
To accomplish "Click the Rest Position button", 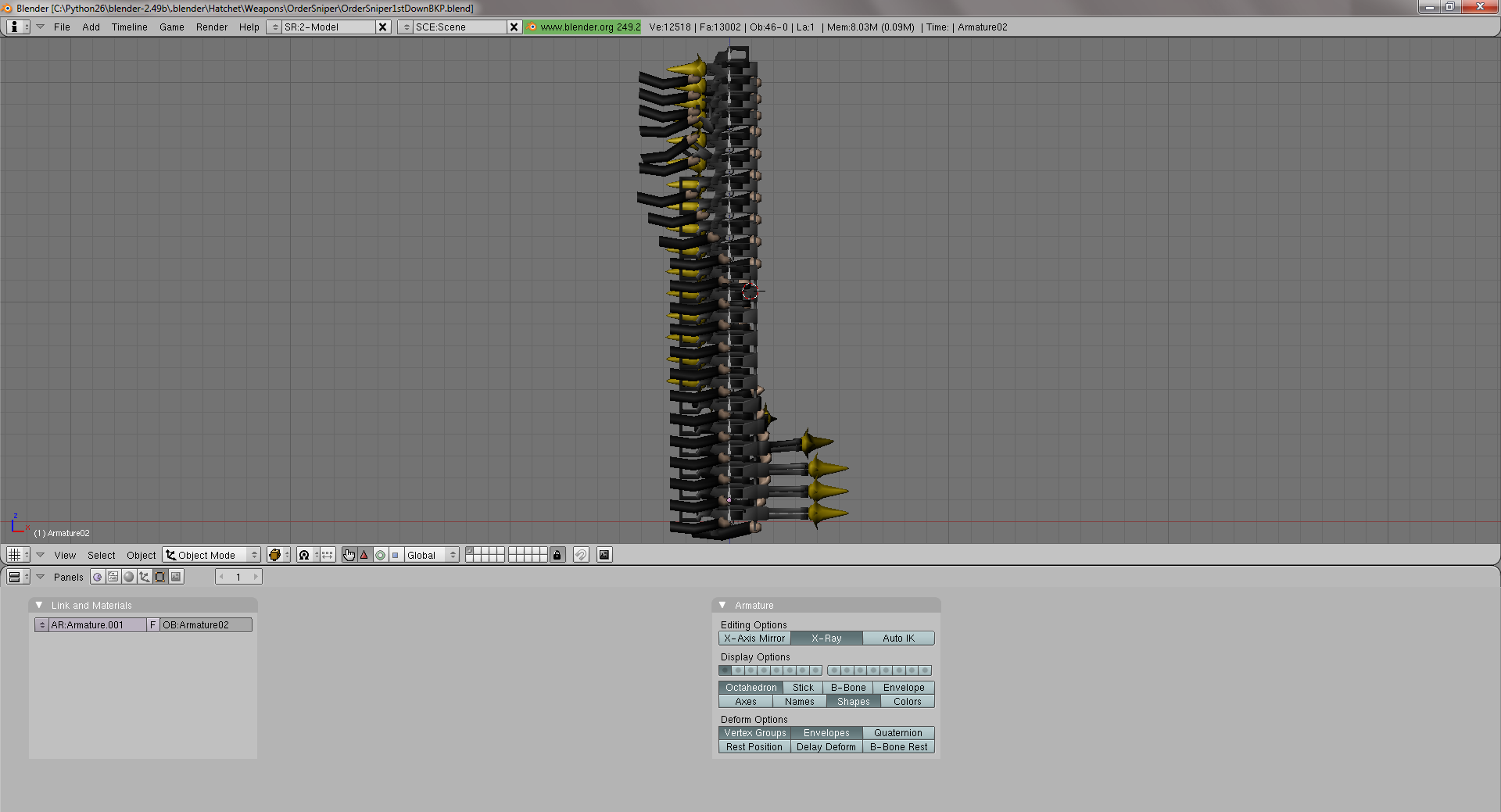I will point(754,747).
